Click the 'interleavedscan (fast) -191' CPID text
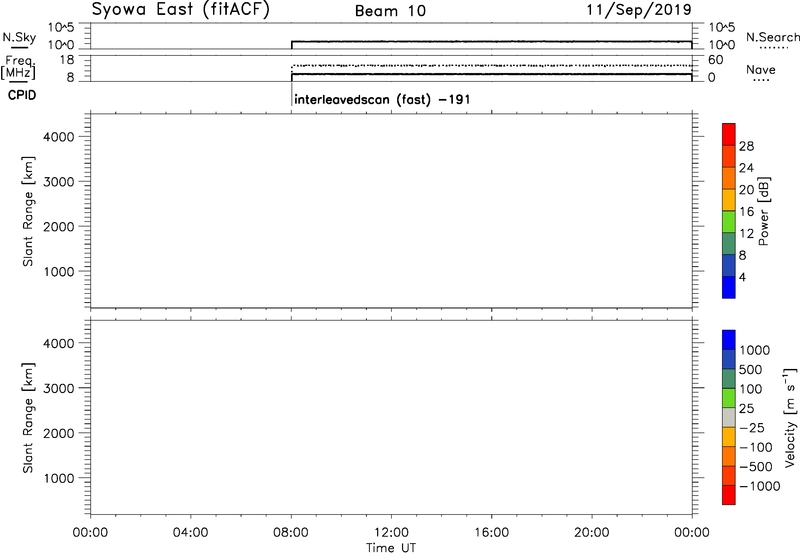 [377, 99]
